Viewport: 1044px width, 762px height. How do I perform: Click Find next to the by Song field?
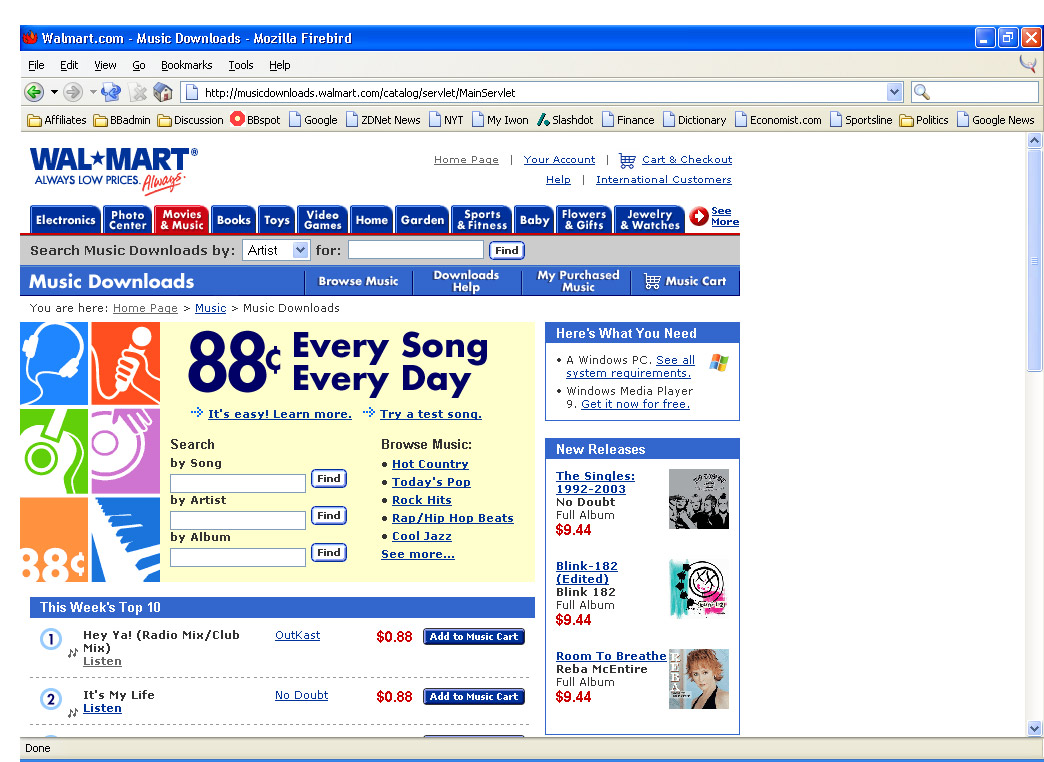pyautogui.click(x=329, y=479)
